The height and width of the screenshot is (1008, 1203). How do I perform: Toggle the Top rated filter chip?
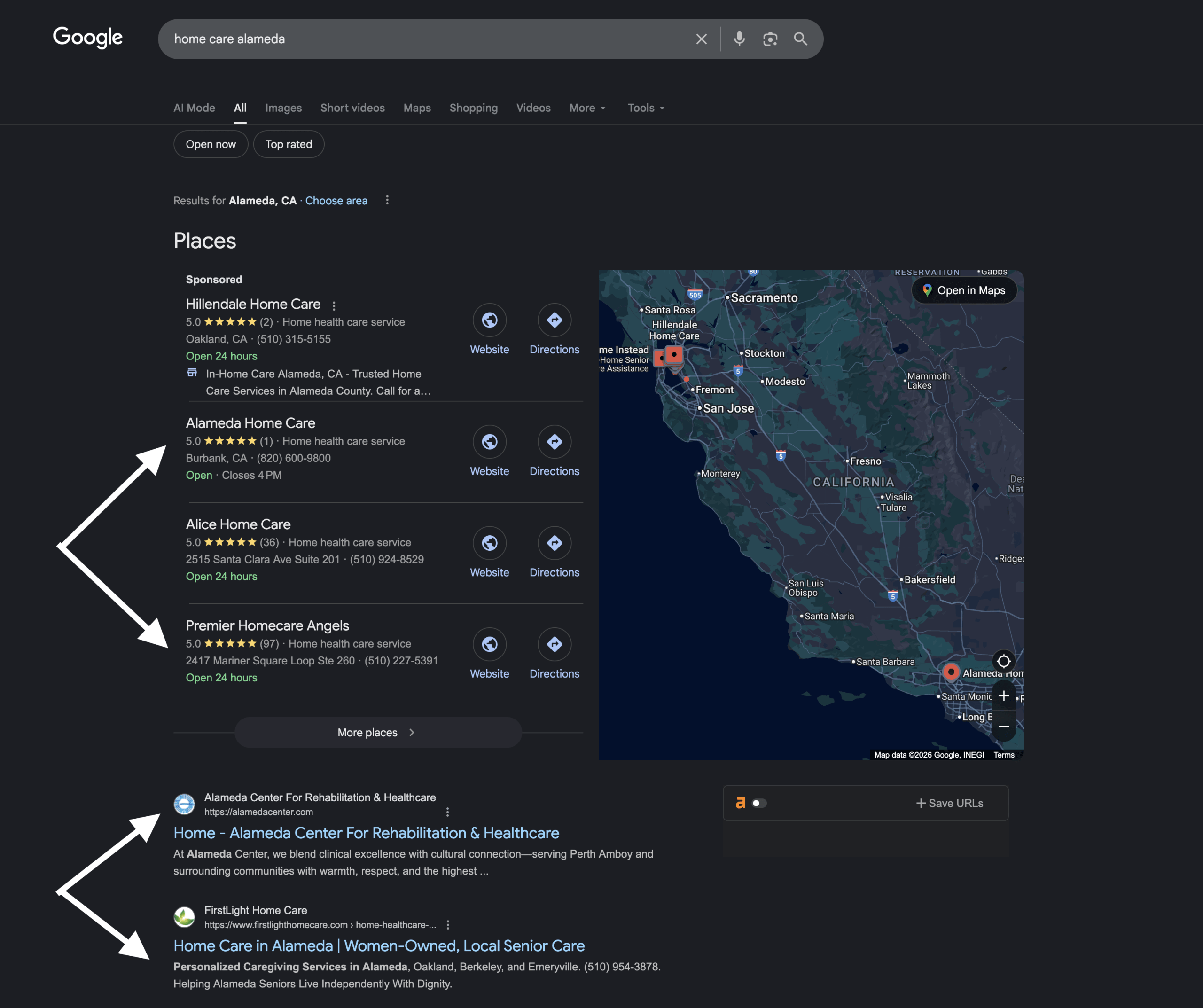(288, 144)
